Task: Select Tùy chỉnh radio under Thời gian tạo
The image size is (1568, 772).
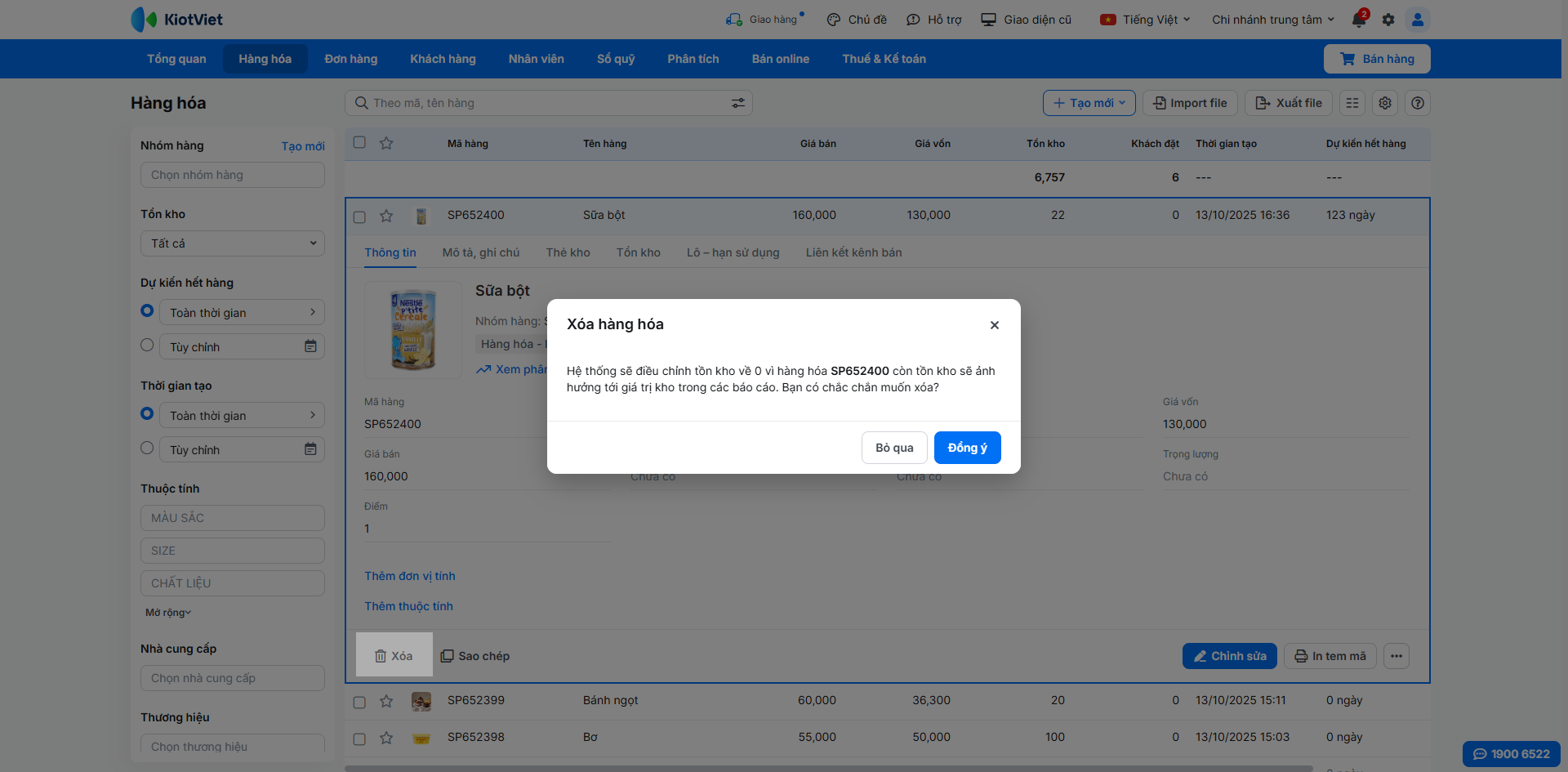Action: pos(147,448)
